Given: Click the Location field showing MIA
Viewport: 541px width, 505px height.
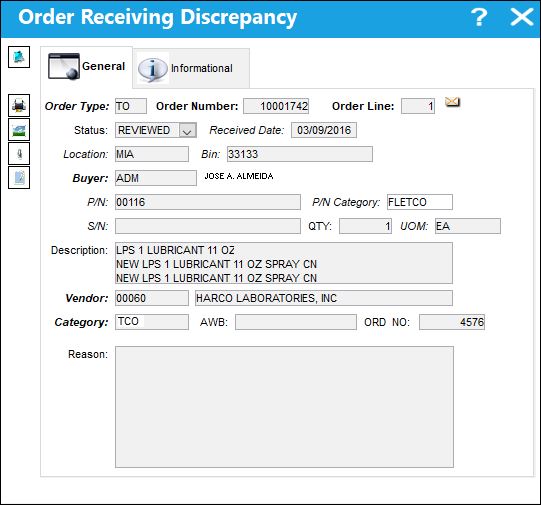Looking at the screenshot, I should (152, 154).
